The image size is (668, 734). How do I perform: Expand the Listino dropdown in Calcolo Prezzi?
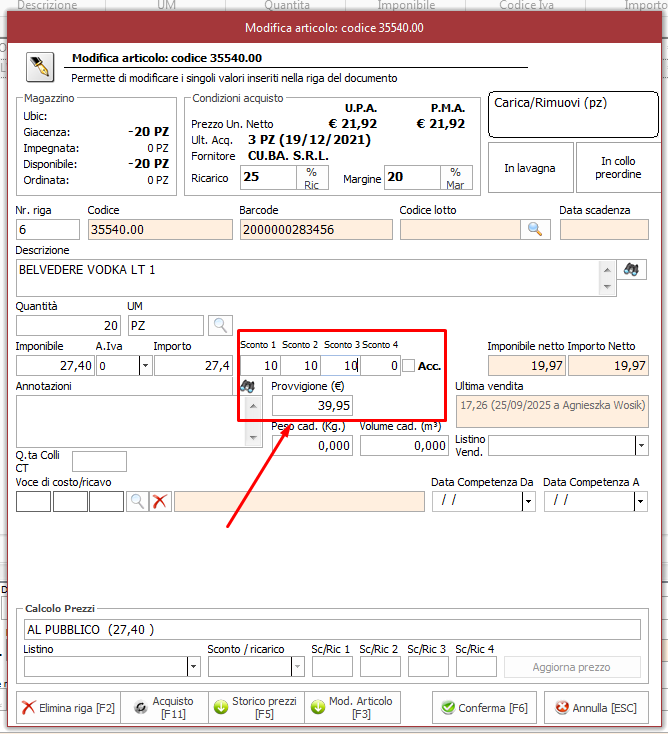pyautogui.click(x=194, y=667)
